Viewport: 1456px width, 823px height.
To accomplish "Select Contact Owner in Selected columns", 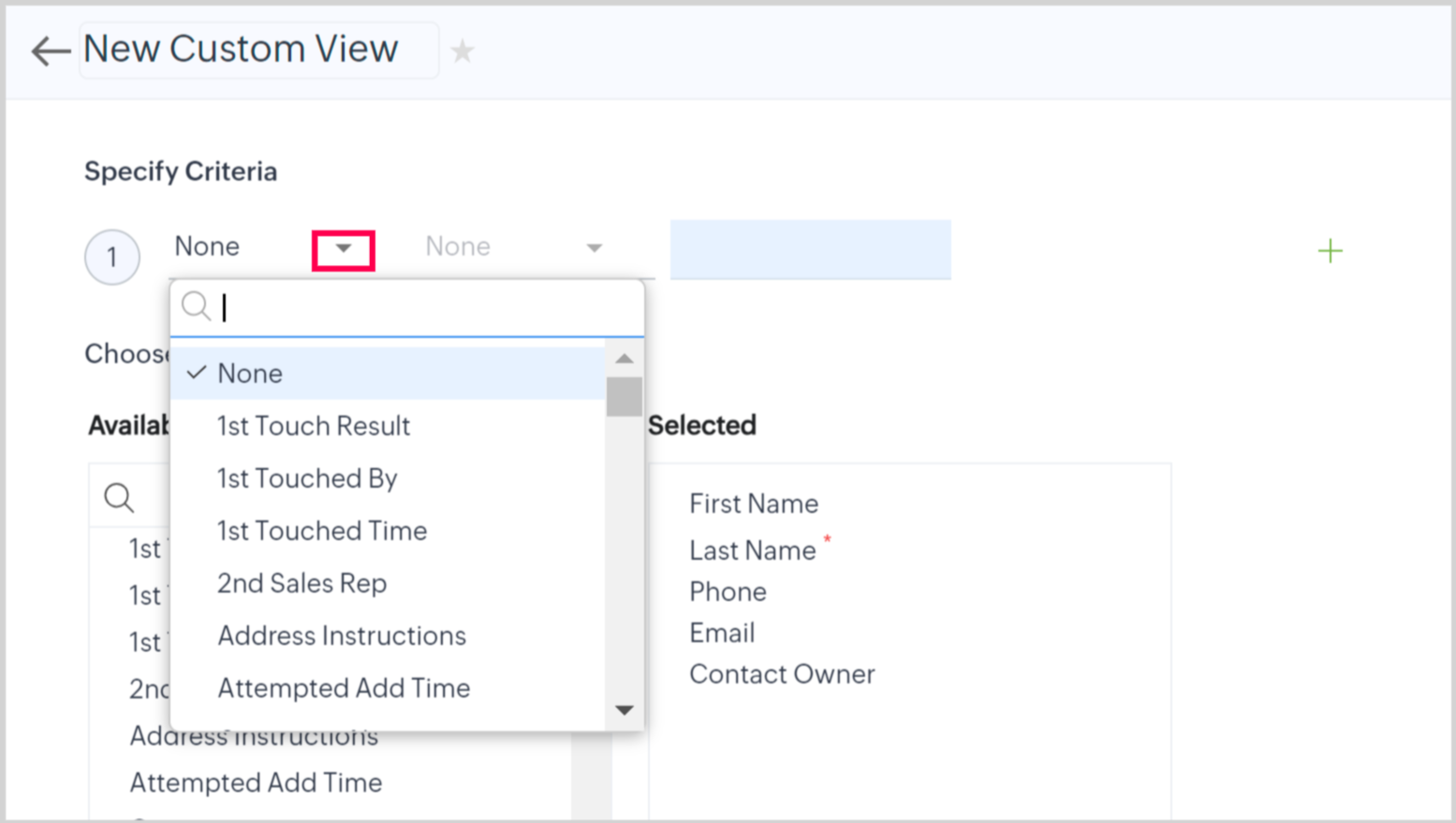I will (x=782, y=674).
